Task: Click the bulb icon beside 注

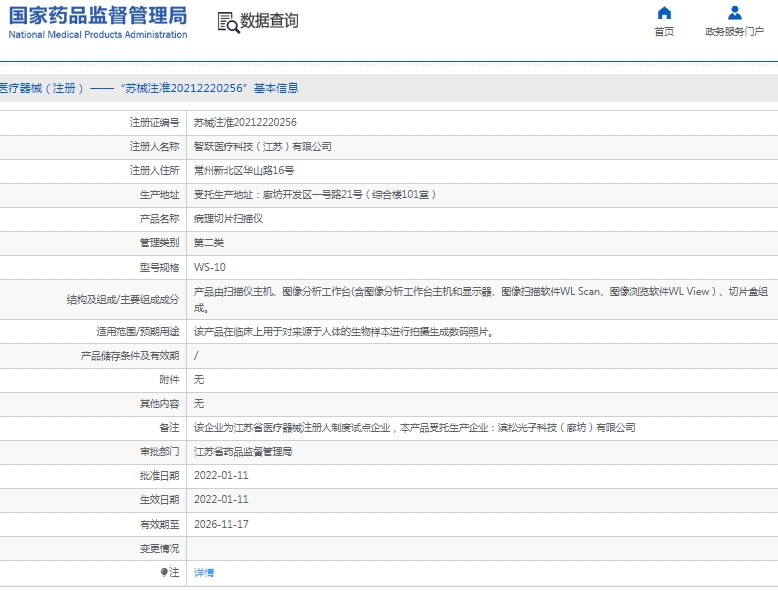Action: point(164,572)
